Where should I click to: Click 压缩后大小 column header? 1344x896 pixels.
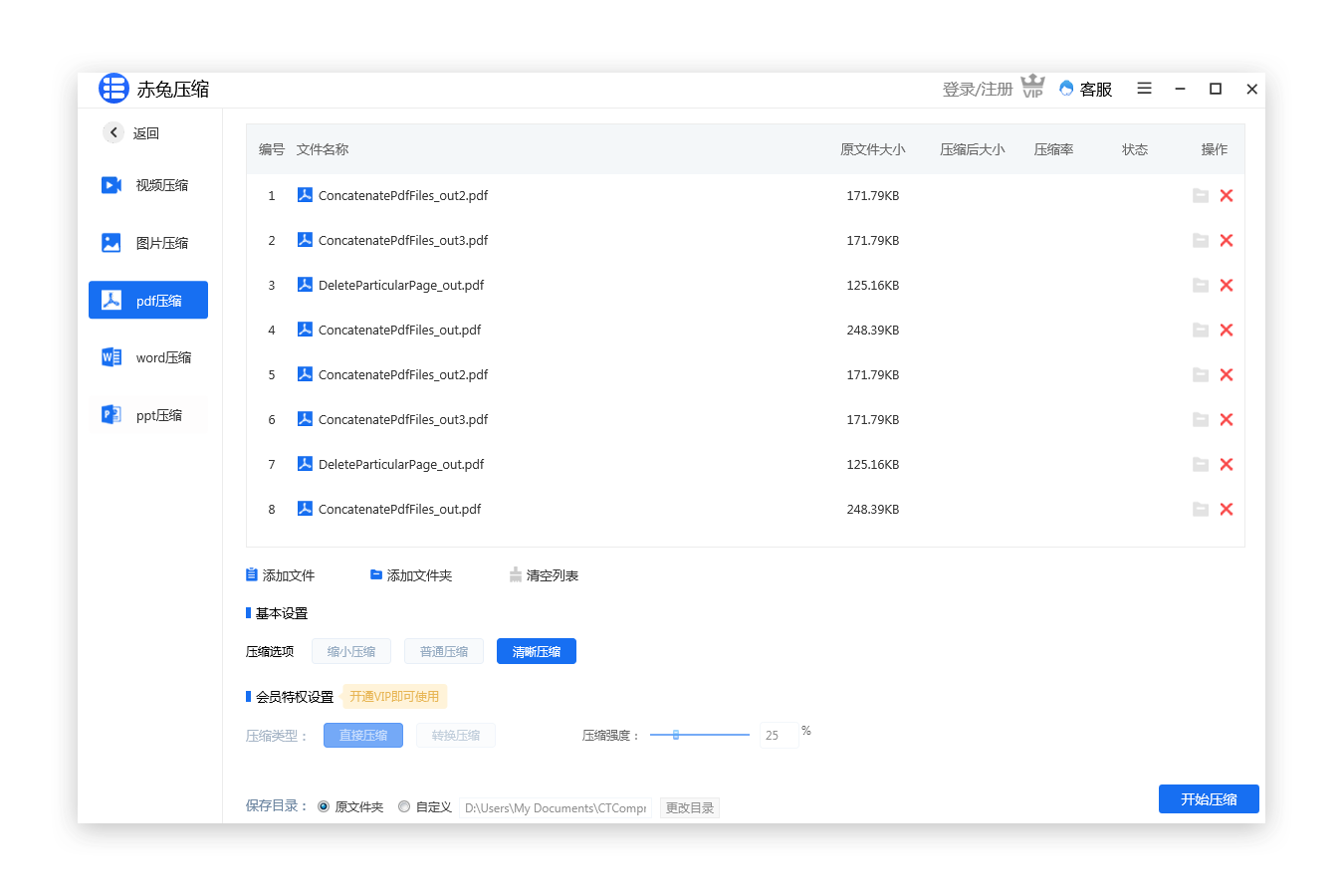tap(973, 149)
